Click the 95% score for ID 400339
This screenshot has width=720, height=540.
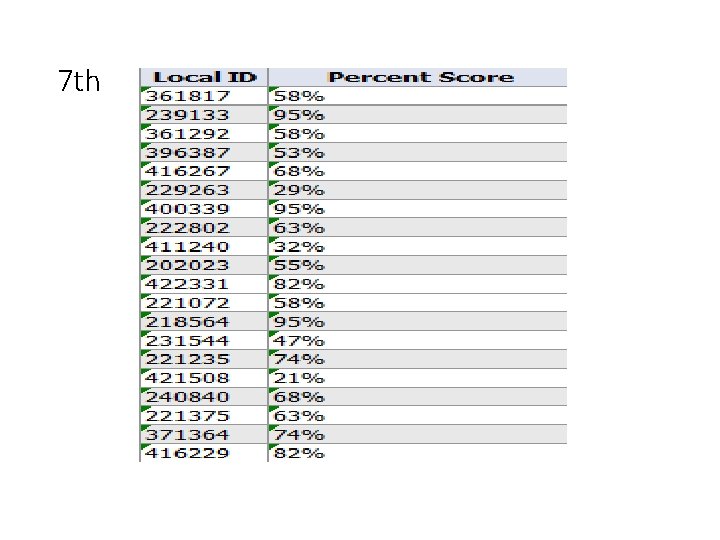pos(418,209)
